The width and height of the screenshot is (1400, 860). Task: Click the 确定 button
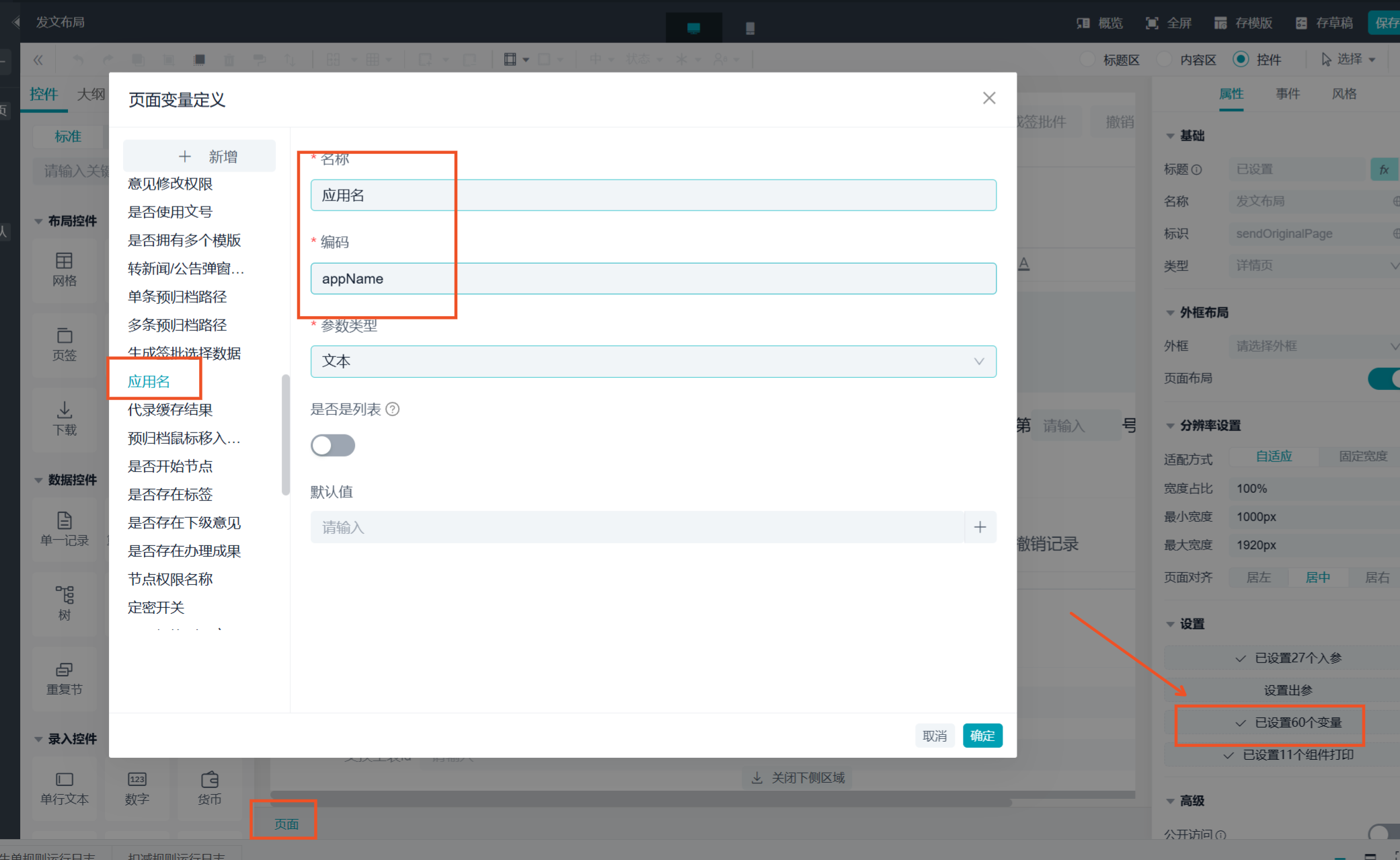click(x=982, y=736)
